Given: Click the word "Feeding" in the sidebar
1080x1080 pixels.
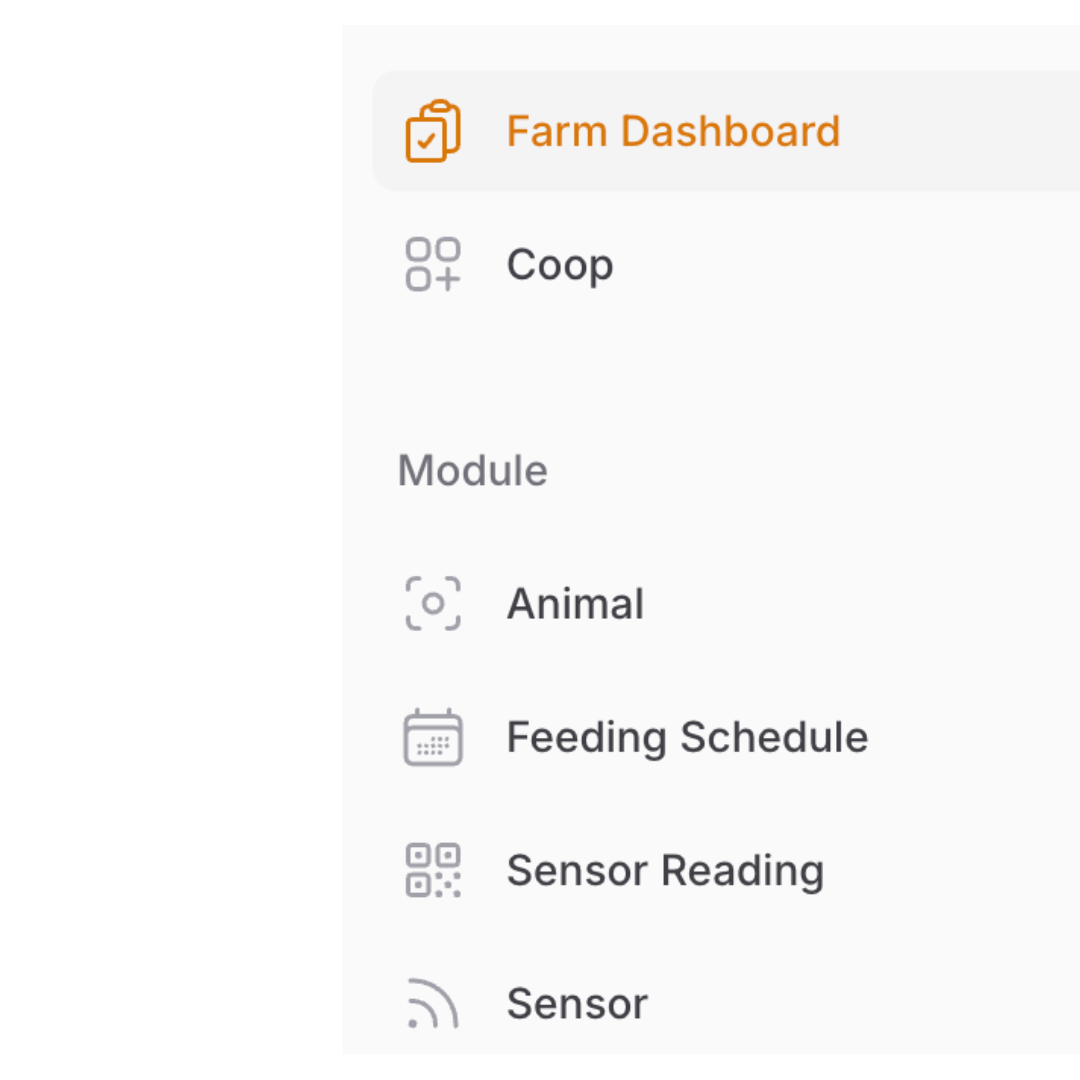Looking at the screenshot, I should [x=587, y=737].
